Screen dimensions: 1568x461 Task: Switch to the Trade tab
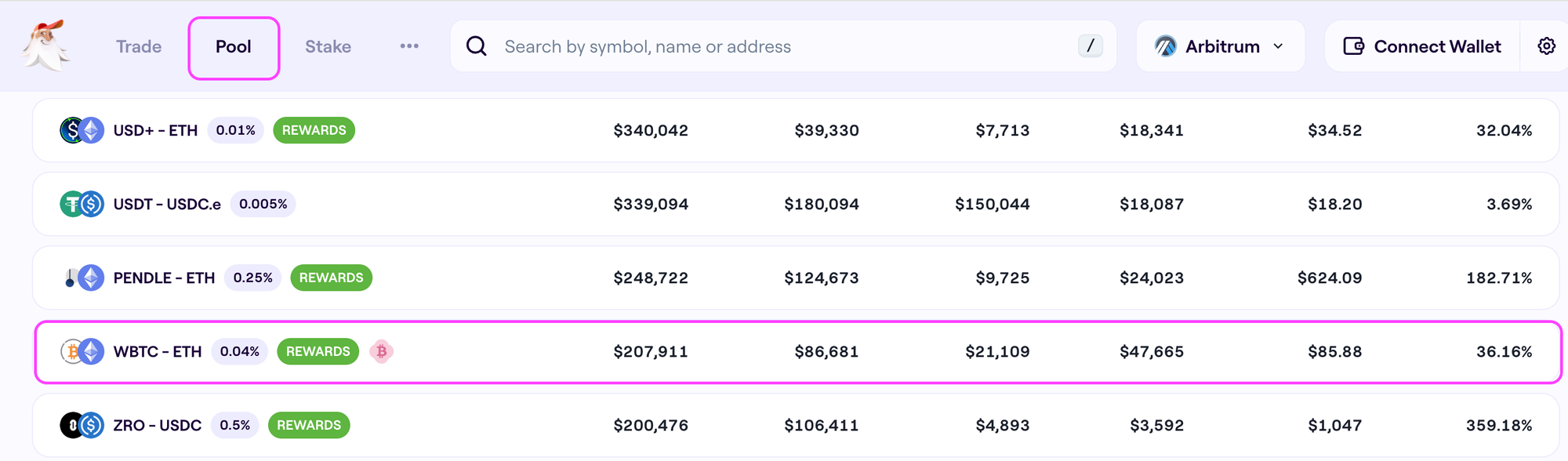click(x=139, y=46)
